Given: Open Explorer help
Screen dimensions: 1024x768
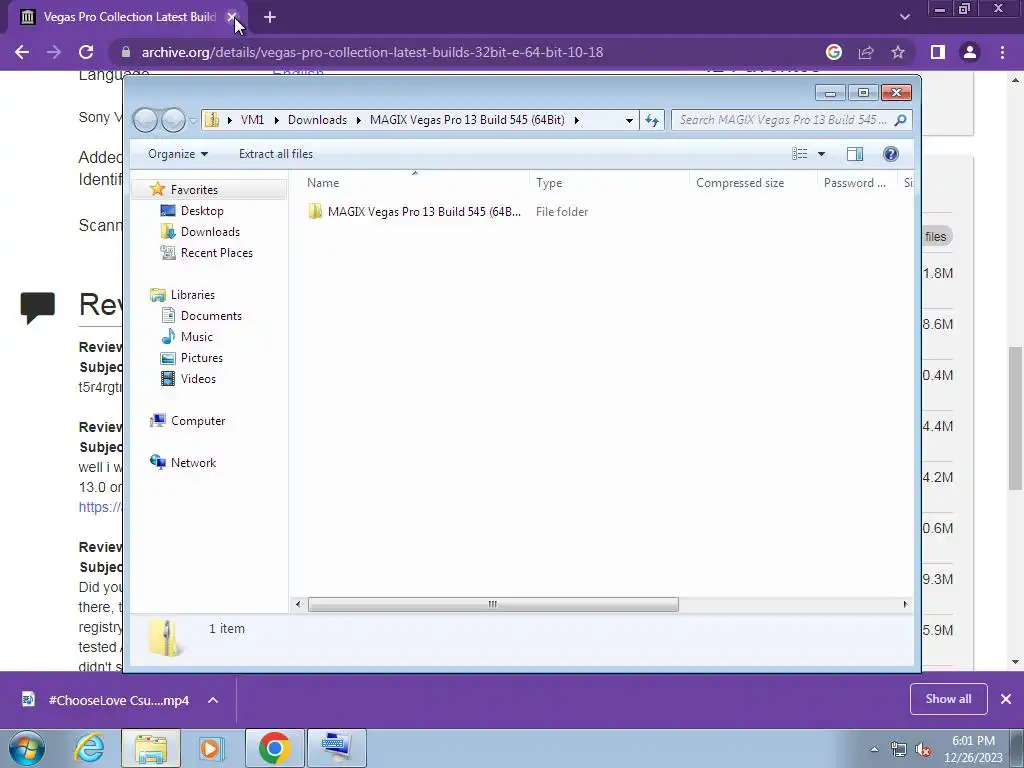Looking at the screenshot, I should (x=890, y=154).
